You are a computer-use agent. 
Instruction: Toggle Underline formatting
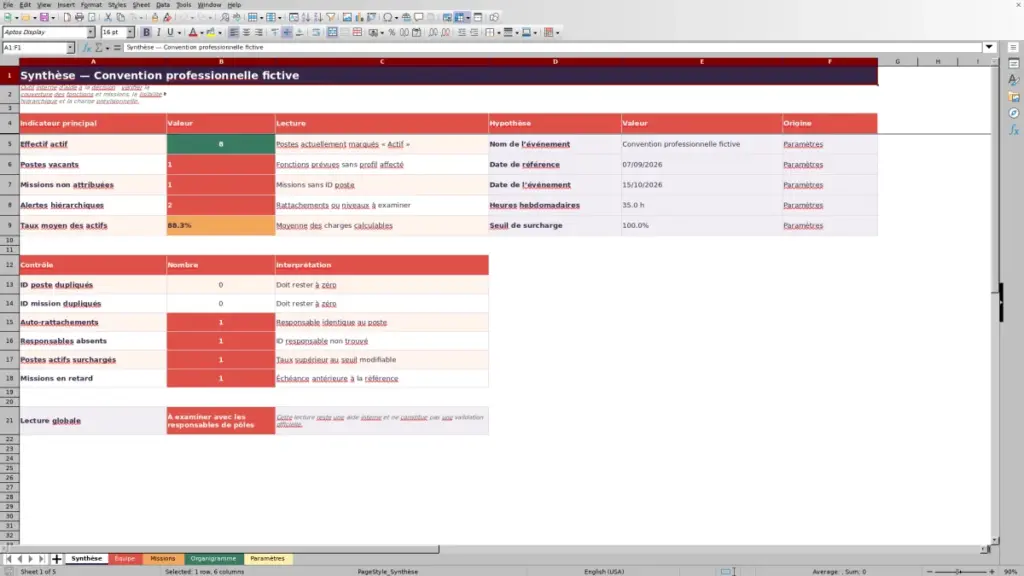coord(170,33)
